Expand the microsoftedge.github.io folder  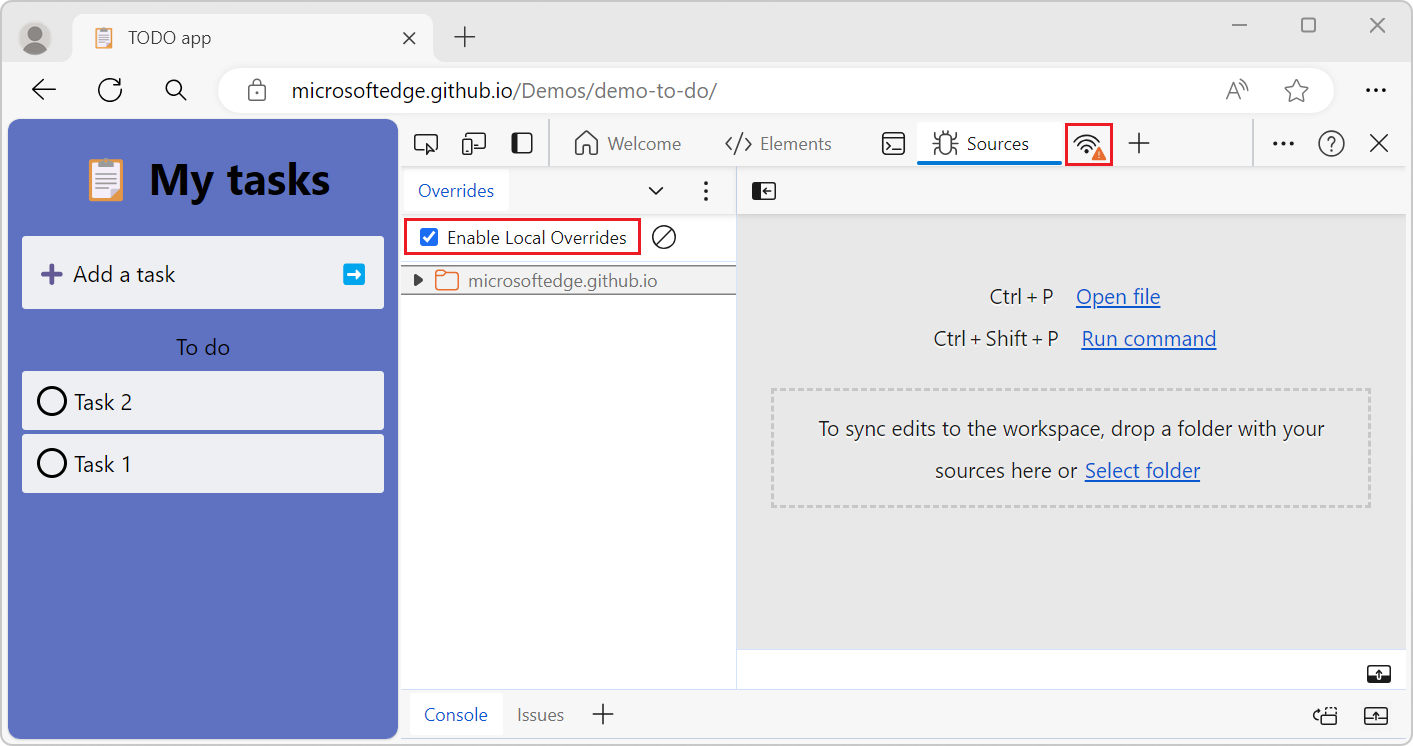coord(418,280)
